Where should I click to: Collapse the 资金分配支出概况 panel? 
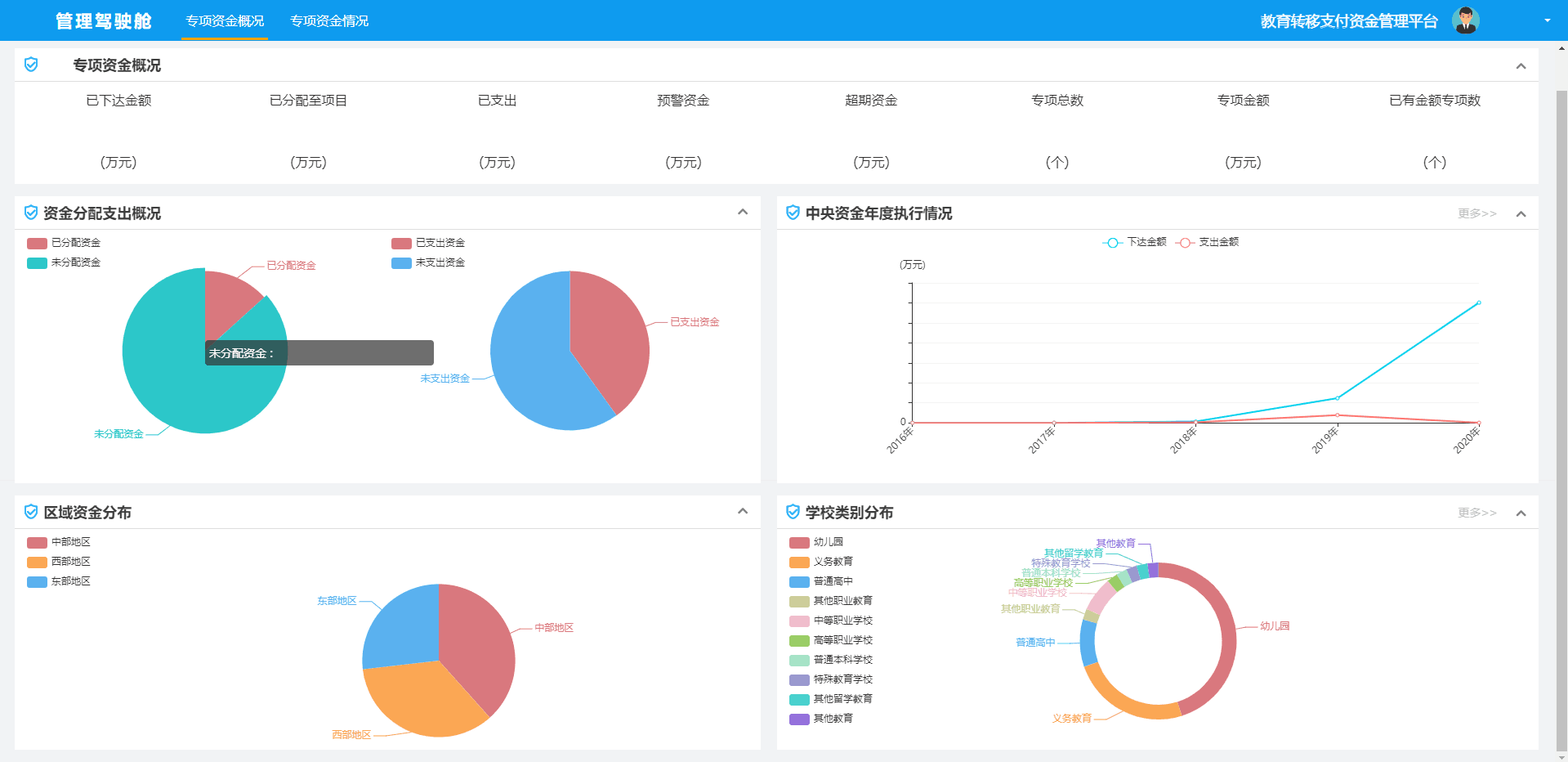coord(743,213)
